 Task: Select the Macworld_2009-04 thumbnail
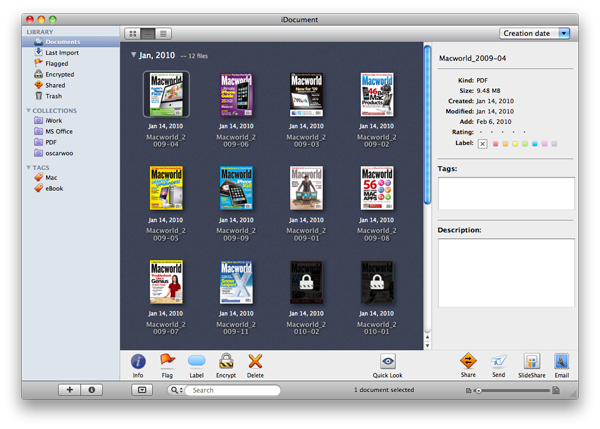click(x=166, y=94)
